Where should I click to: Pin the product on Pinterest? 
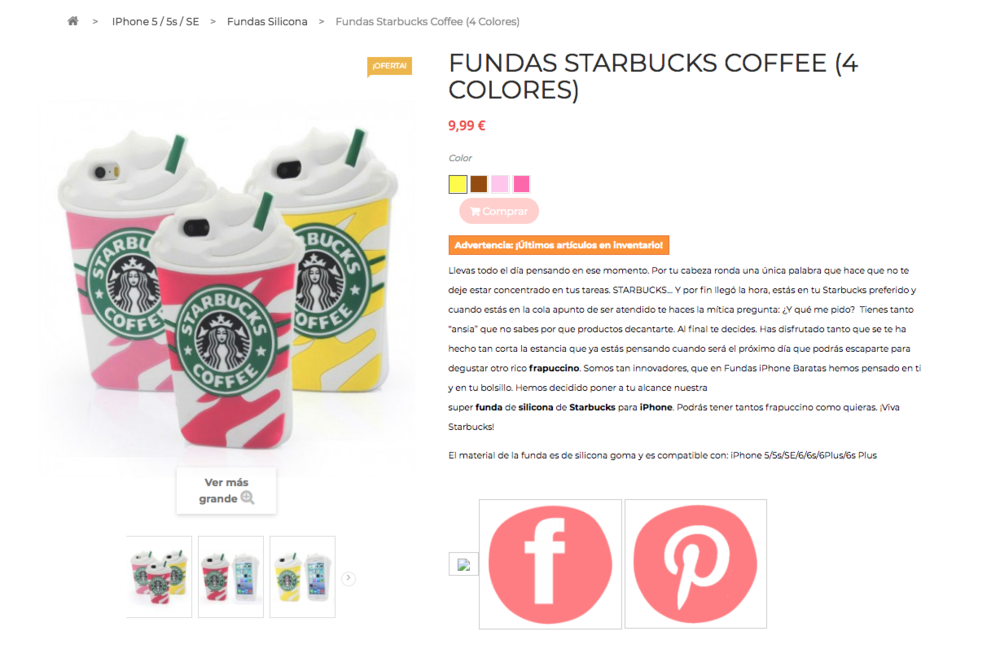coord(695,564)
